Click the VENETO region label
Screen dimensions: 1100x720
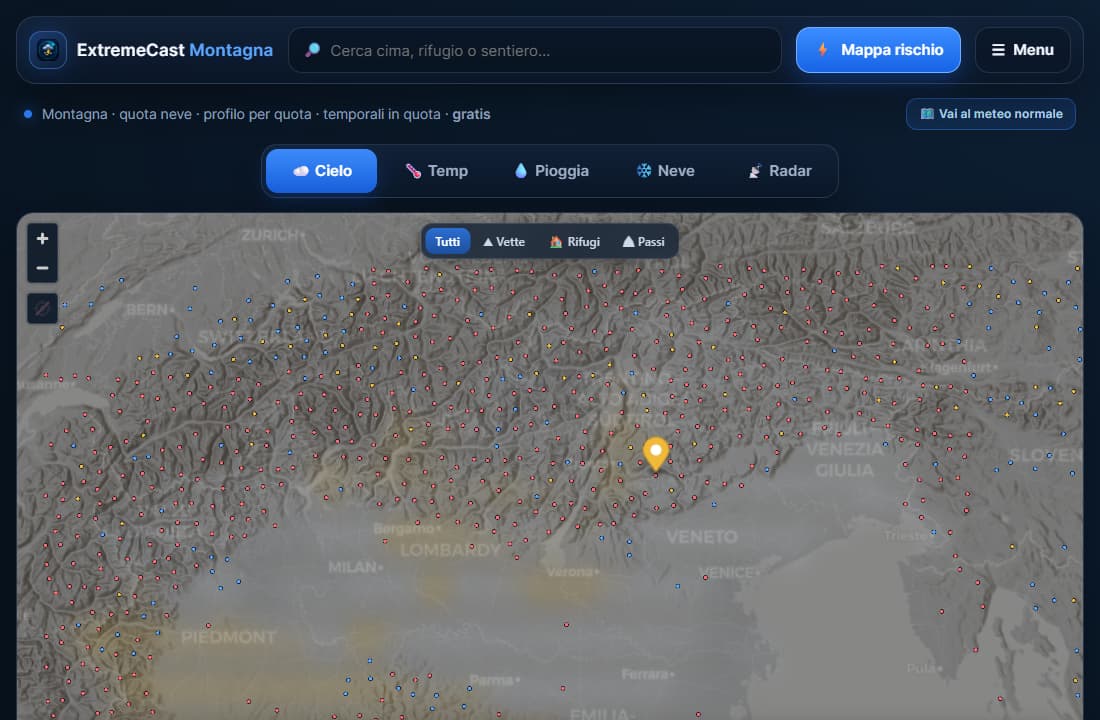702,537
